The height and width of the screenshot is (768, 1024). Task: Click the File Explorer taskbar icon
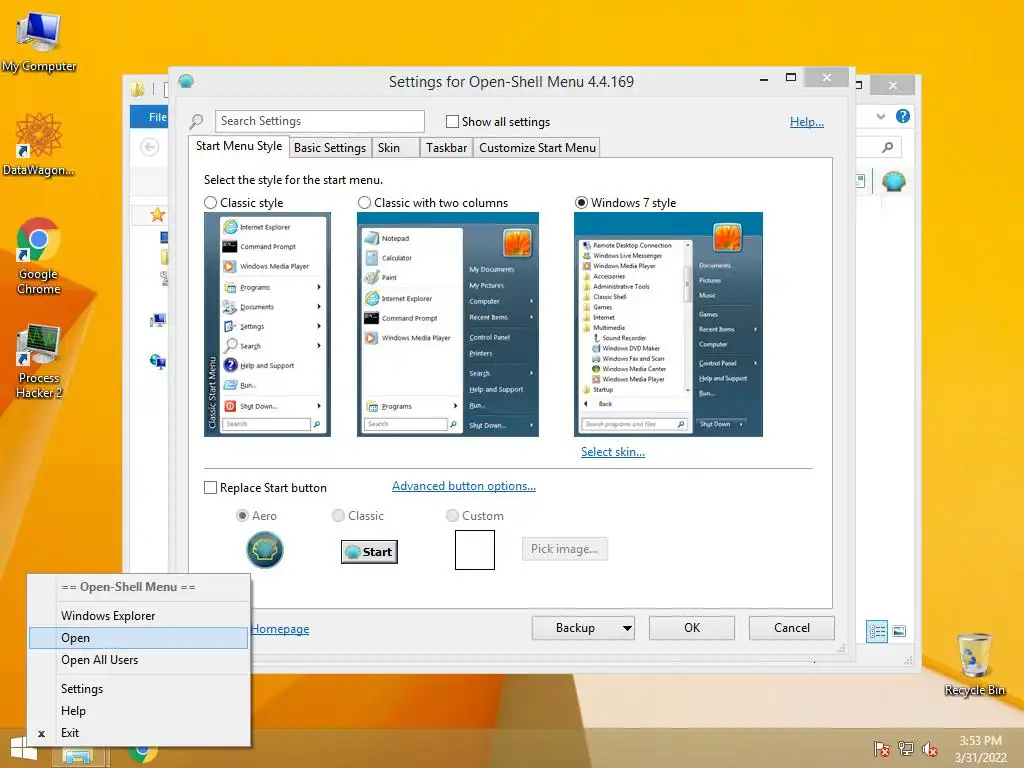(77, 756)
